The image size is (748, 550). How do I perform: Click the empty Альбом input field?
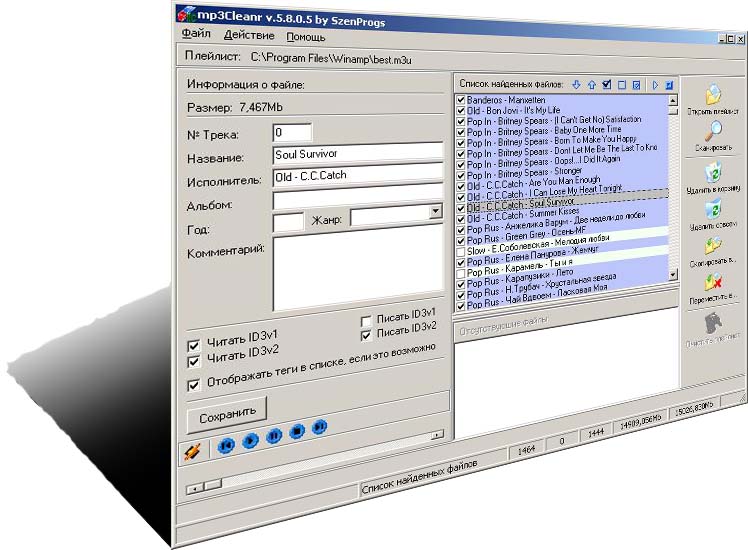tap(358, 197)
